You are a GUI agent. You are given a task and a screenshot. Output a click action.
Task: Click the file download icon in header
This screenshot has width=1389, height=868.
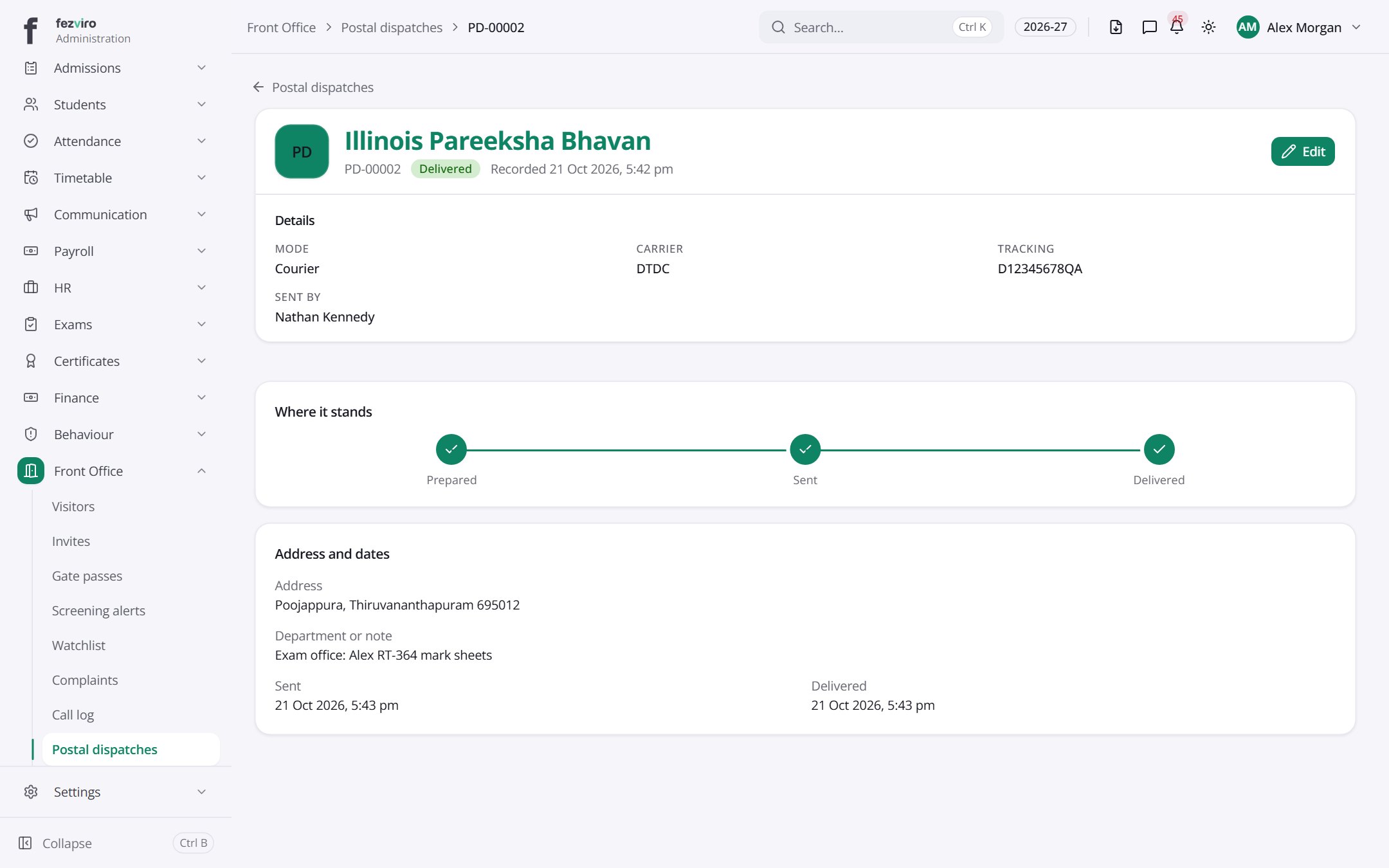pyautogui.click(x=1116, y=27)
